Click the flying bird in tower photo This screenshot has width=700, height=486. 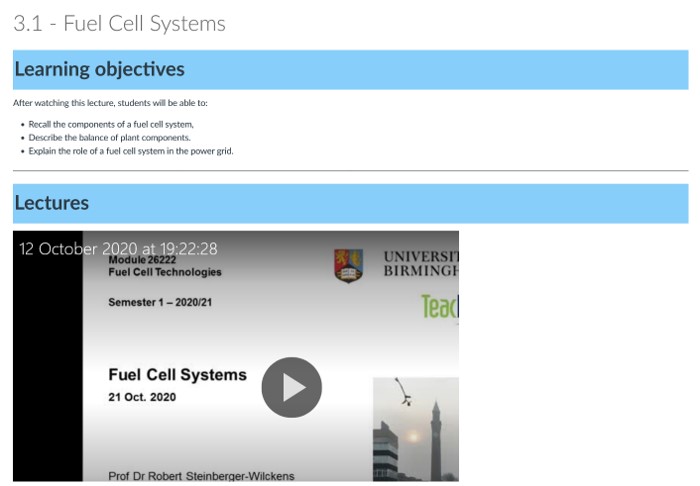[x=402, y=391]
